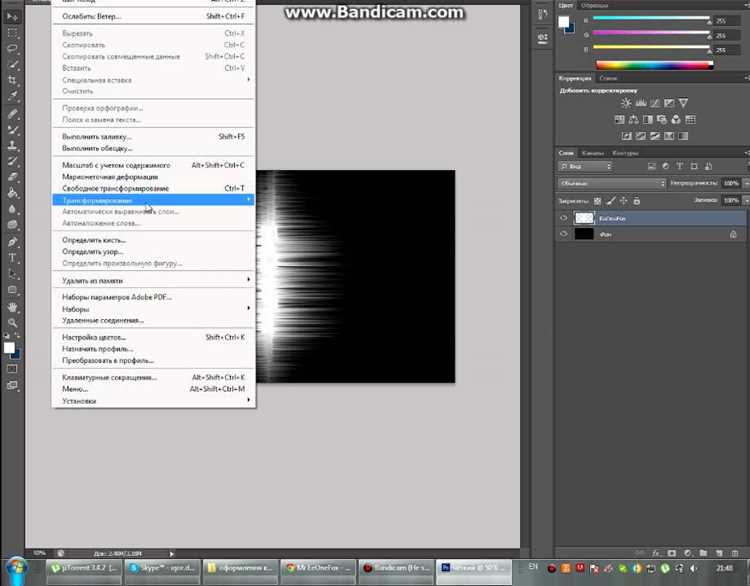The width and height of the screenshot is (750, 586).
Task: Add an Exposure adjustment
Action: click(x=669, y=103)
